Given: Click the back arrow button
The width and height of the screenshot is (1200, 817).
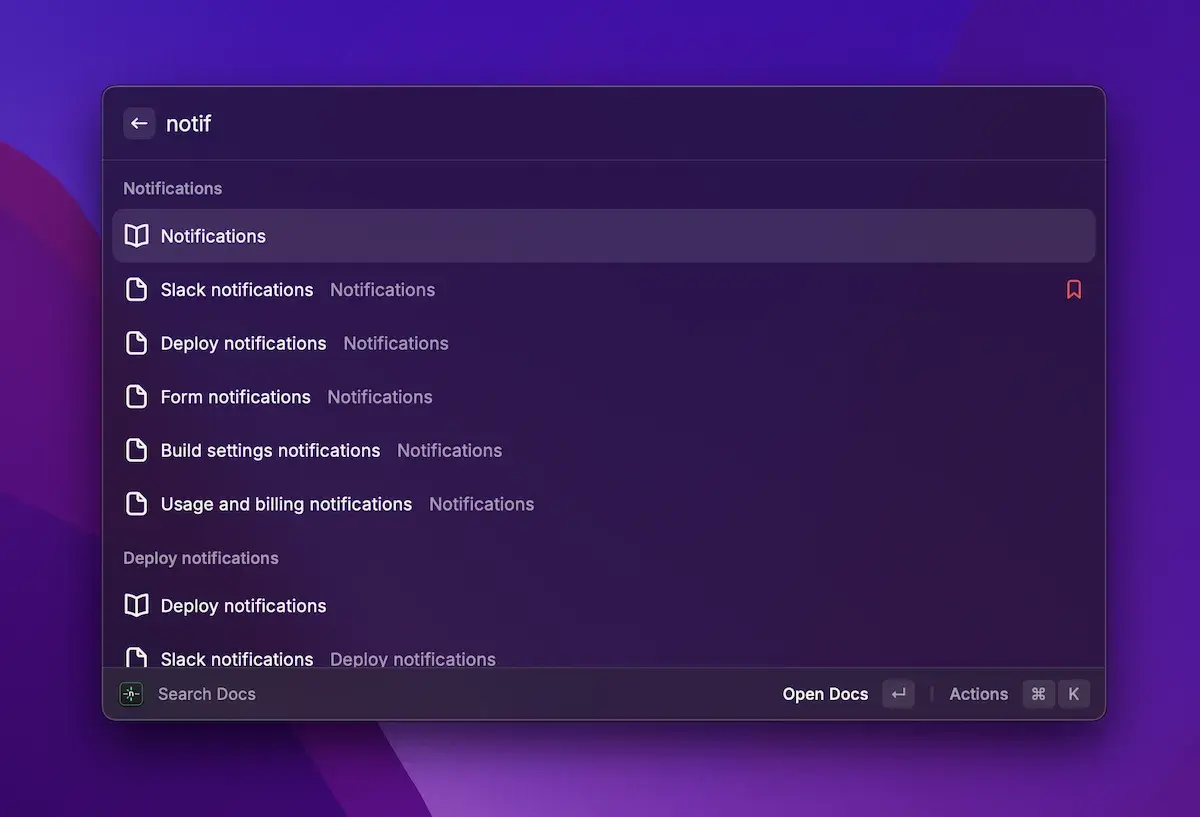Looking at the screenshot, I should tap(139, 124).
